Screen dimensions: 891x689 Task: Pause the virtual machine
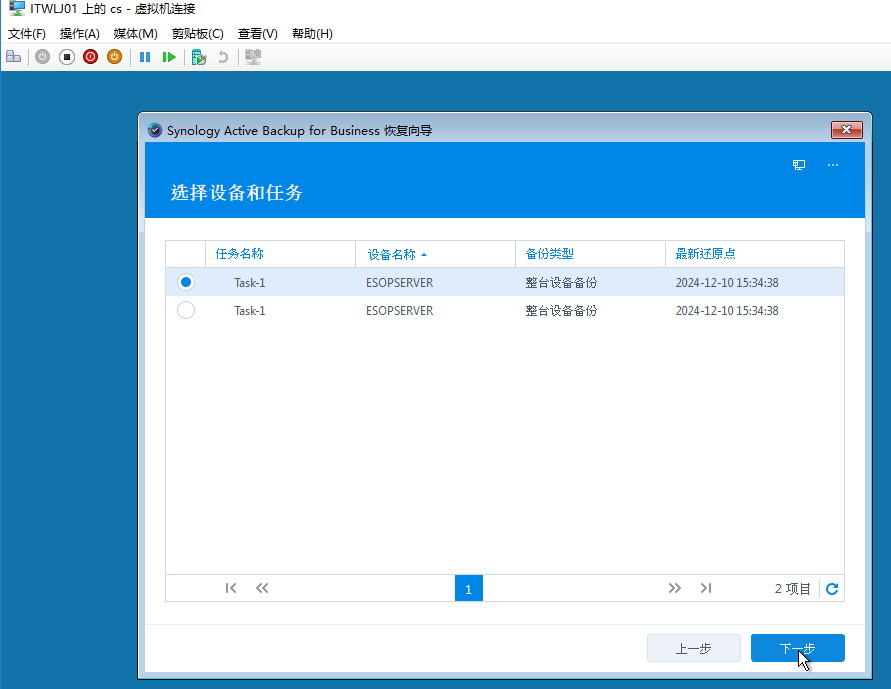click(x=145, y=57)
